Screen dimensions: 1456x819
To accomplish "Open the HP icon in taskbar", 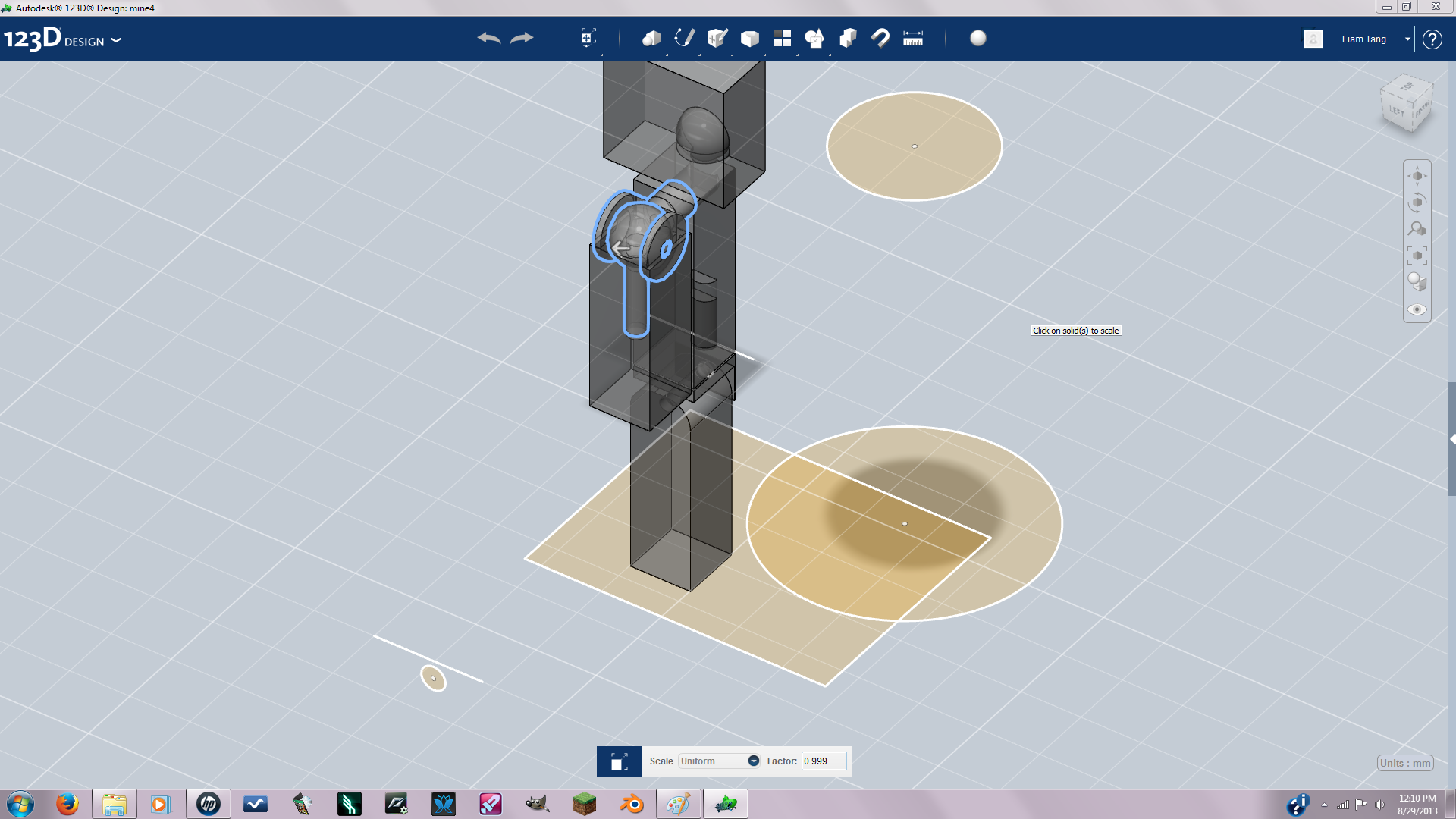I will pyautogui.click(x=209, y=804).
